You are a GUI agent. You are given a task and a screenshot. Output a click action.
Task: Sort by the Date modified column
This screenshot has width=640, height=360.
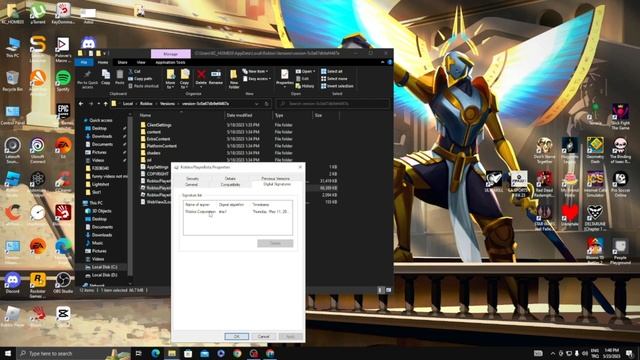[x=240, y=116]
